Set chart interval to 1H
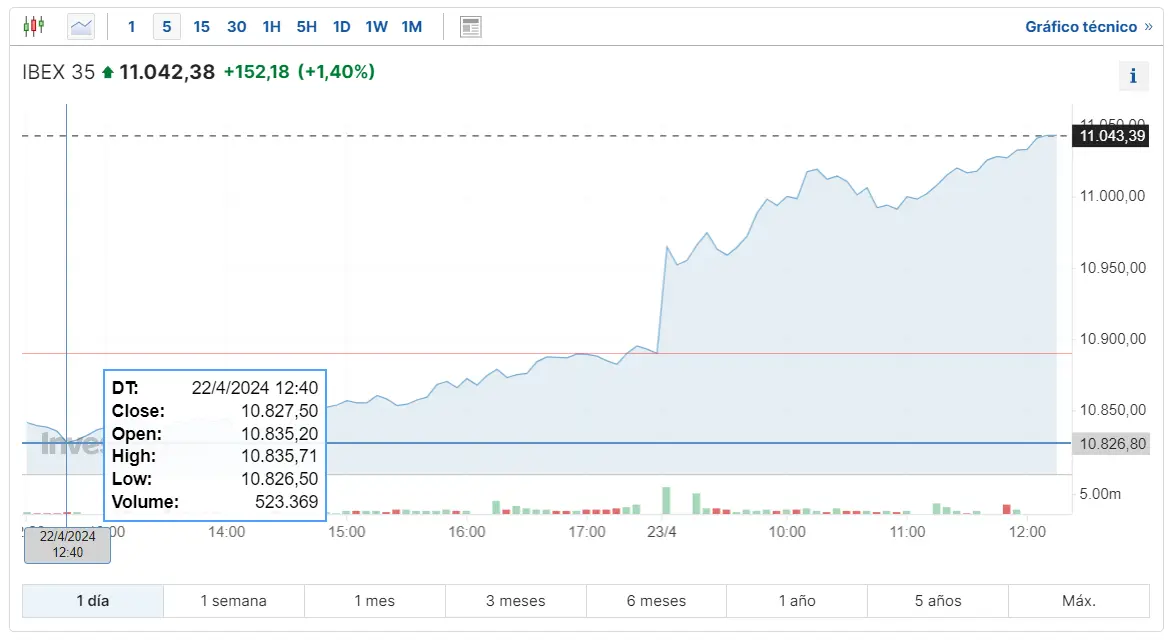Screen dimensions: 1175x644 [x=271, y=27]
